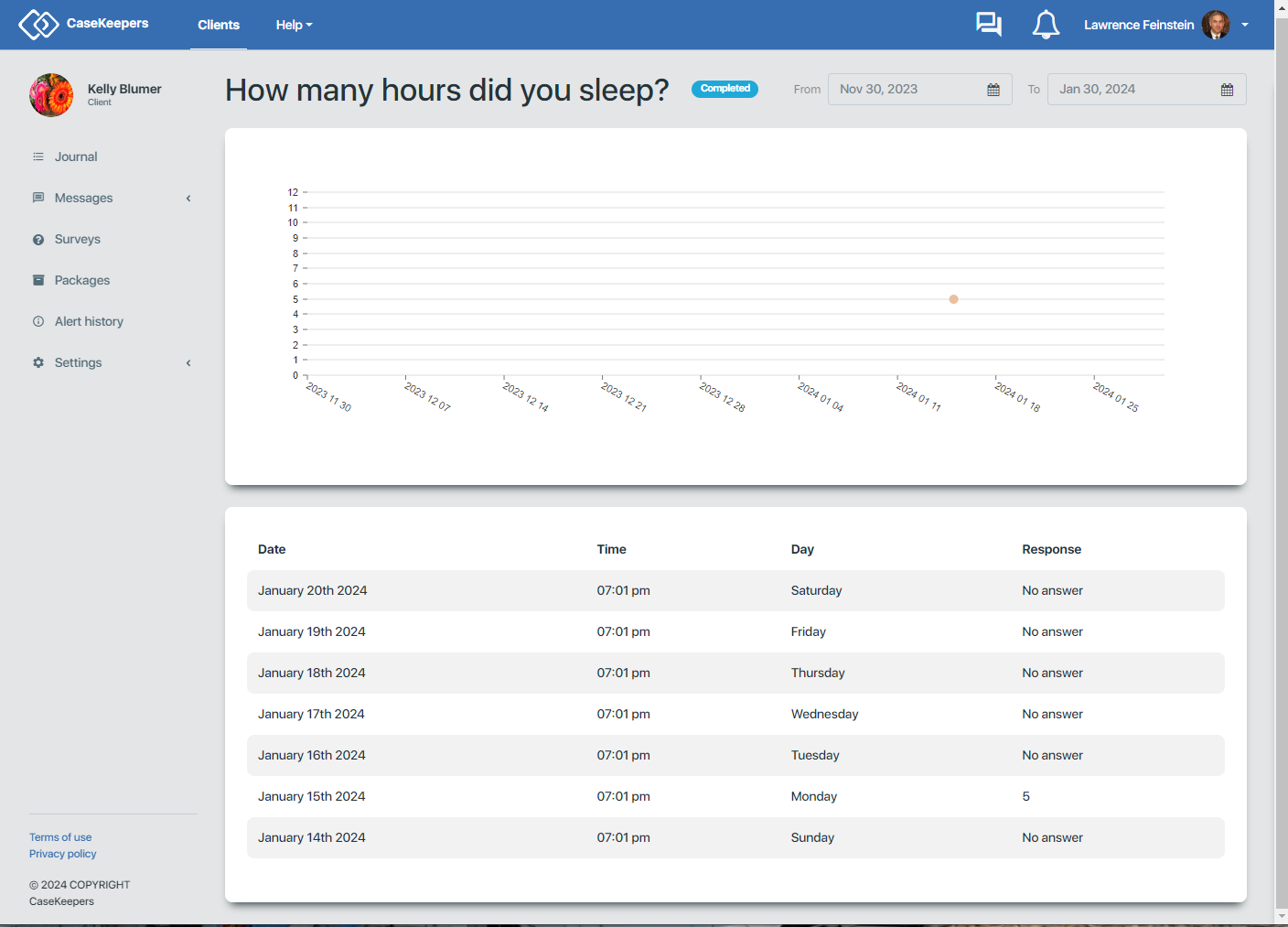Screen dimensions: 1288x927
Task: Switch to the Clients tab
Action: coord(219,25)
